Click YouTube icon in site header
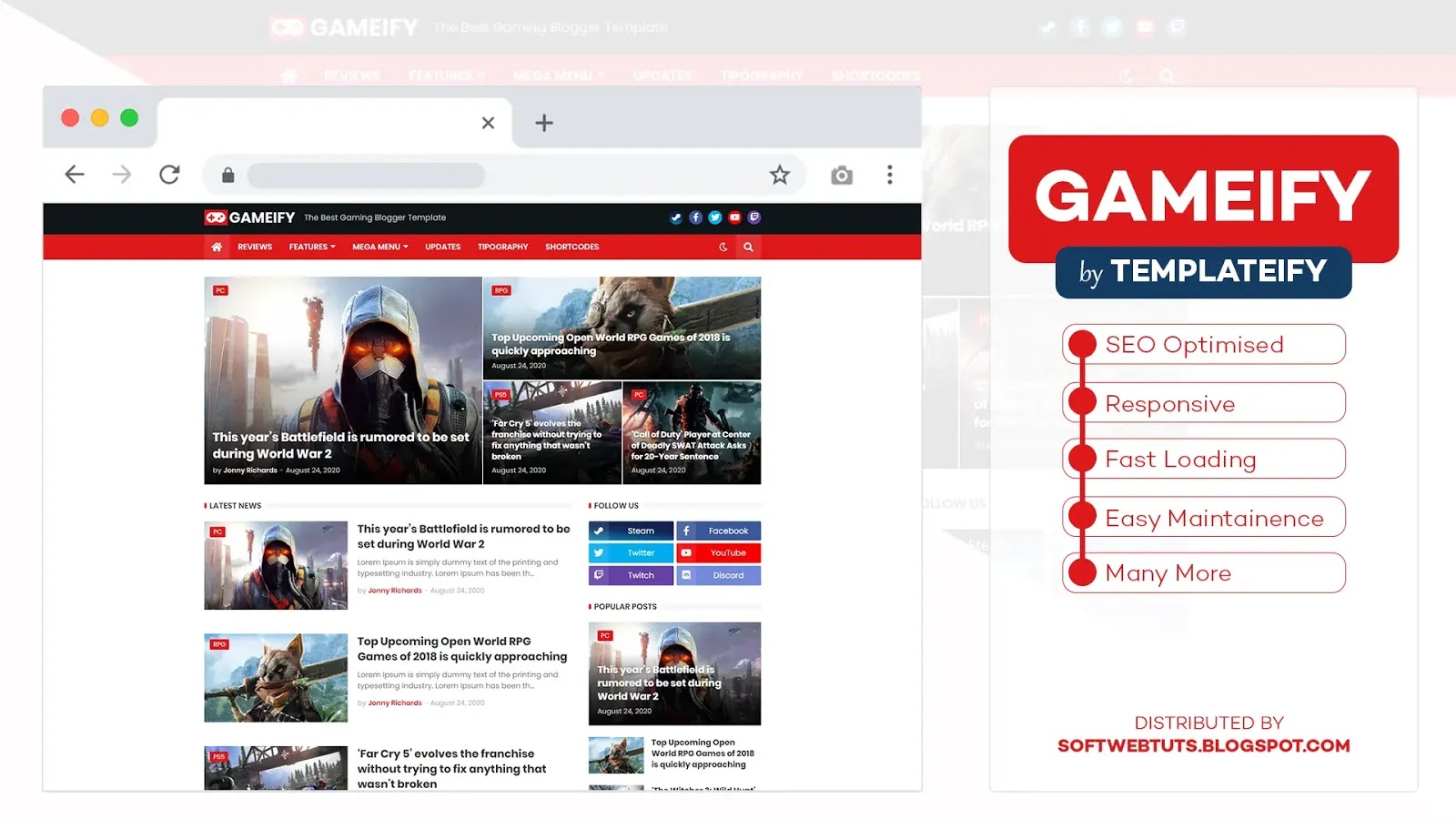Viewport: 1456px width, 819px height. [x=734, y=217]
